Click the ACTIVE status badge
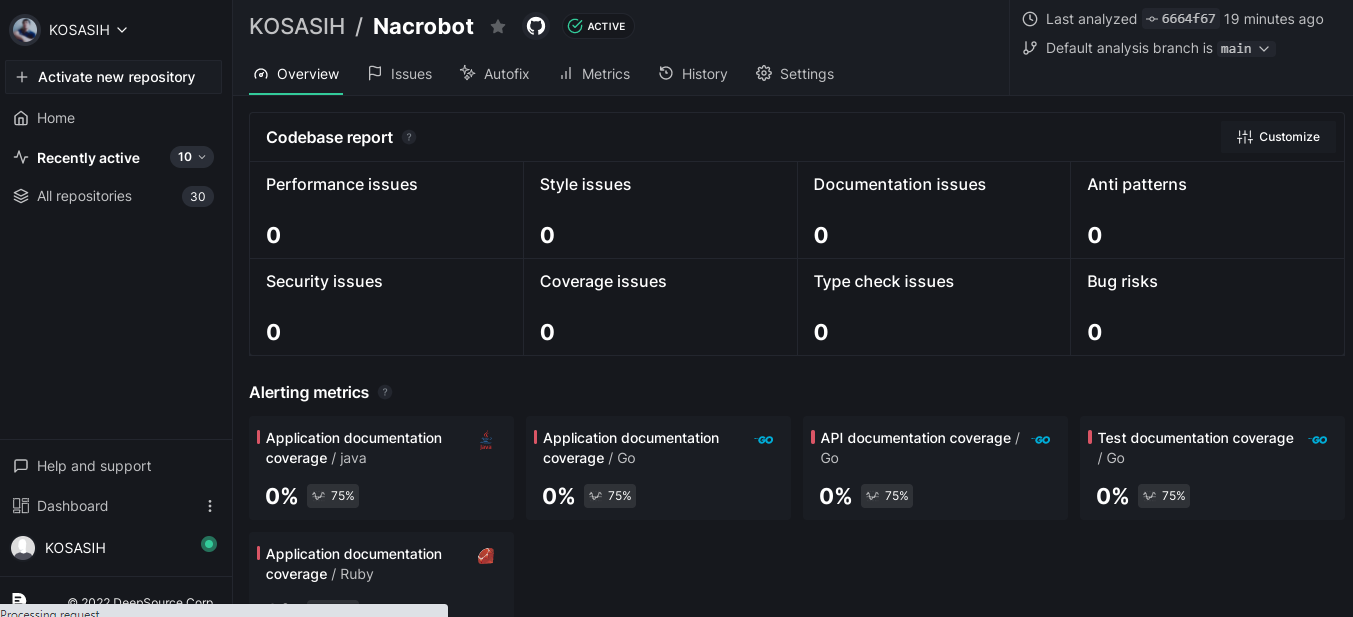1353x617 pixels. [x=597, y=26]
